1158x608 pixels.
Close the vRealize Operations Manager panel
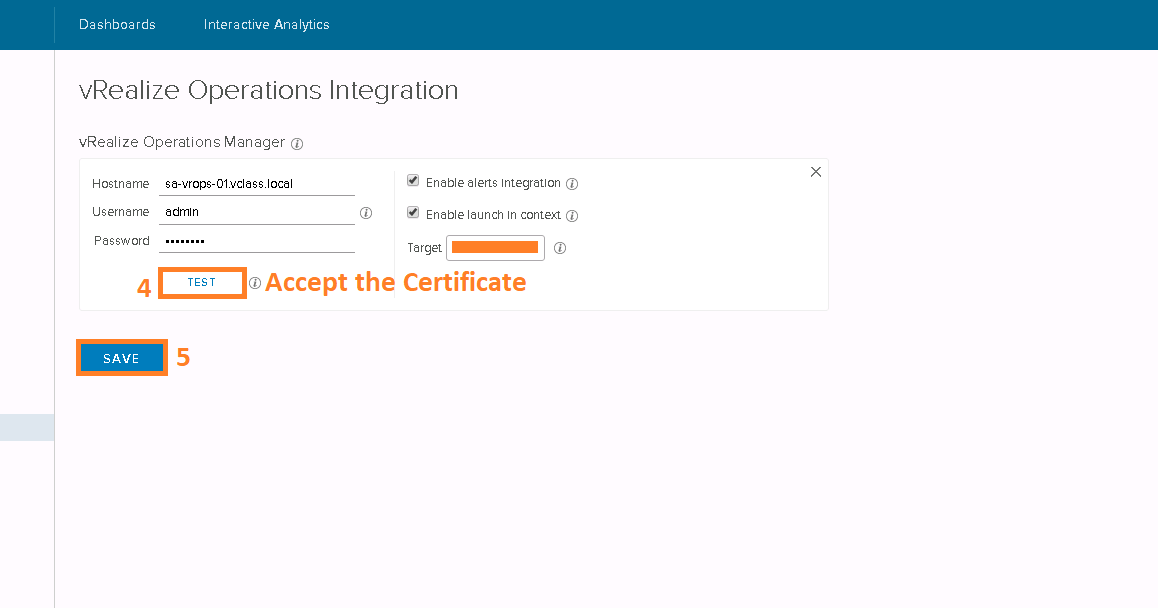(816, 172)
